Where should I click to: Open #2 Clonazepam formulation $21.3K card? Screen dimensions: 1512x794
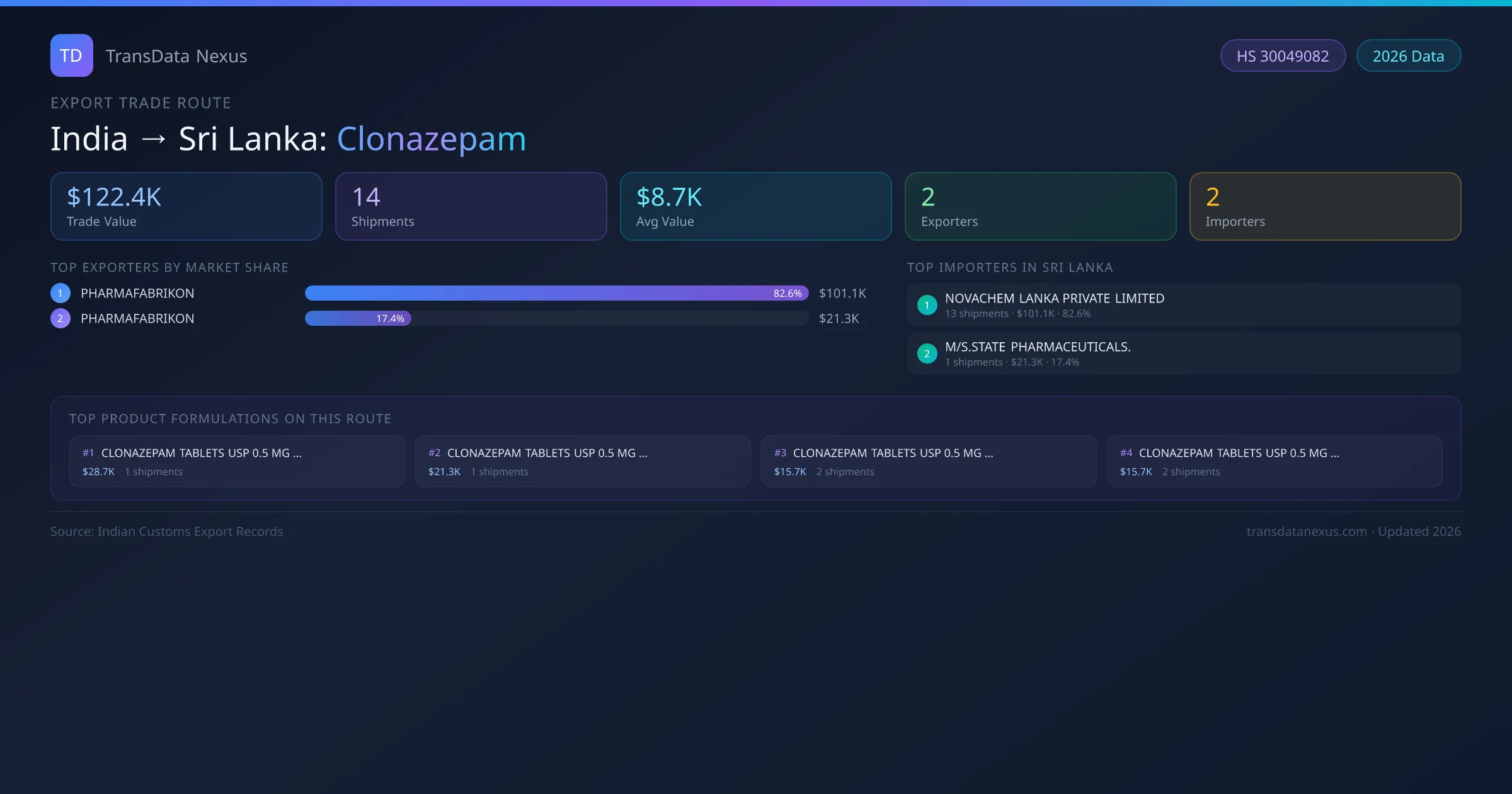pyautogui.click(x=582, y=461)
